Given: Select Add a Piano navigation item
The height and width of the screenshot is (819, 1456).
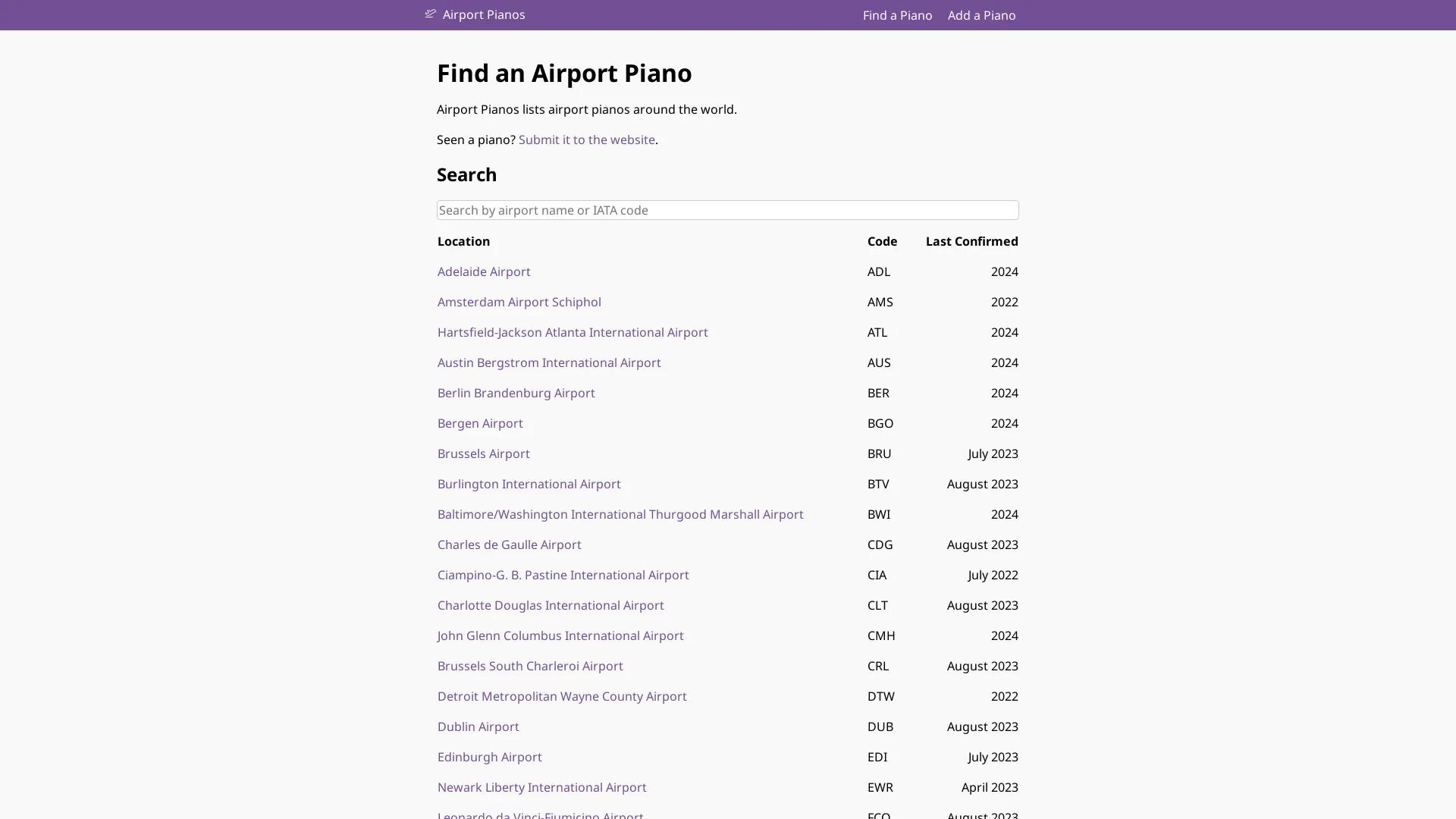Looking at the screenshot, I should pos(981,14).
